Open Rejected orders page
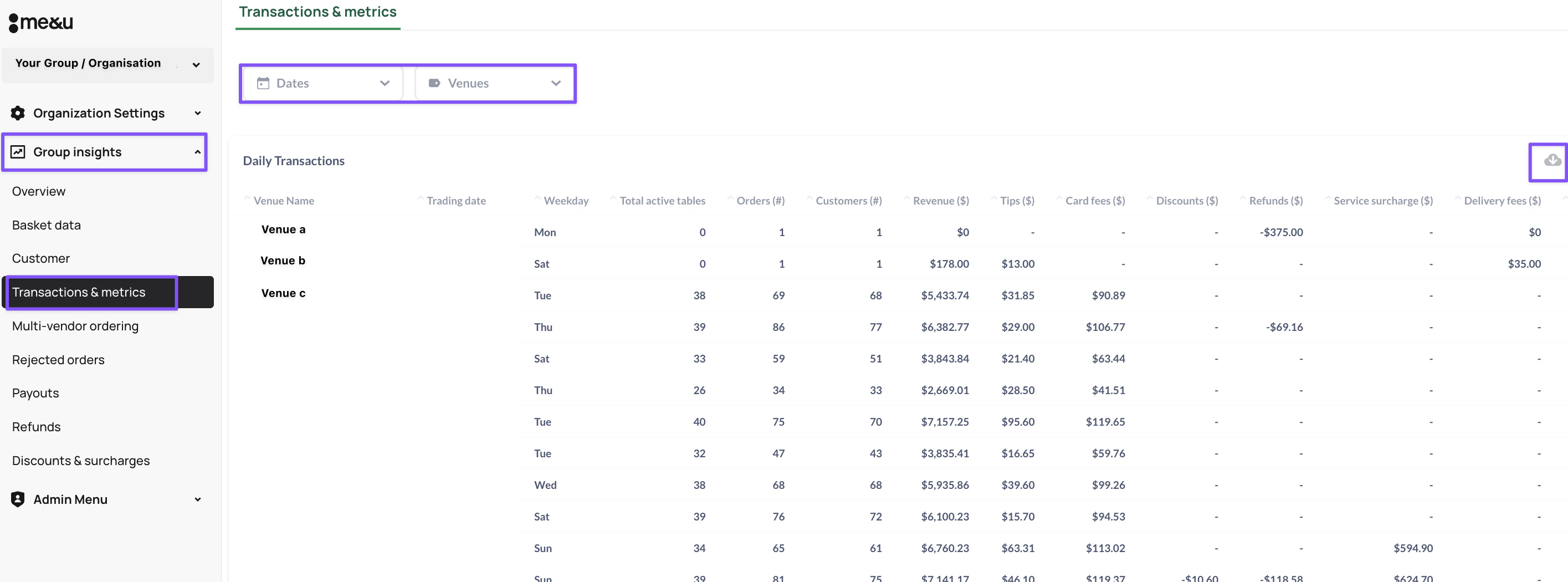The image size is (1568, 582). pos(58,360)
